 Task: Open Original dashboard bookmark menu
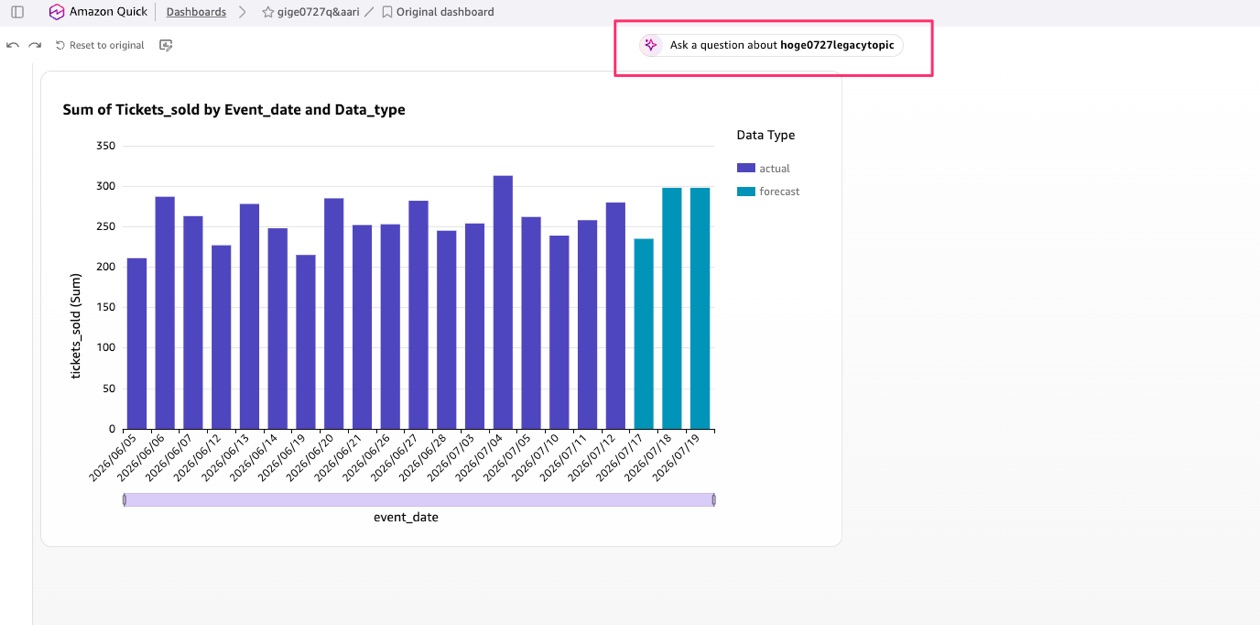click(437, 12)
